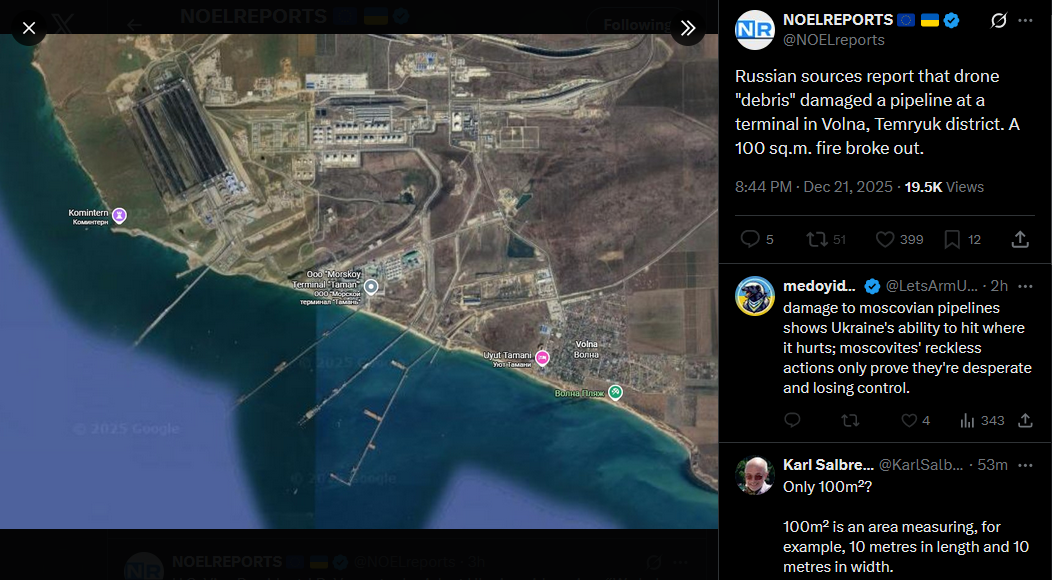Reply to the NOELREPORTS post
This screenshot has width=1052, height=580.
pyautogui.click(x=749, y=240)
